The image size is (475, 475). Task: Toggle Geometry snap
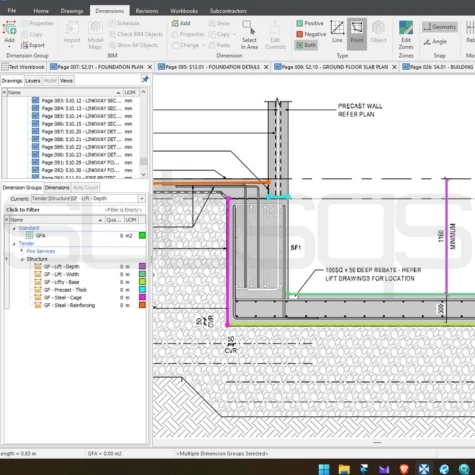coord(440,27)
